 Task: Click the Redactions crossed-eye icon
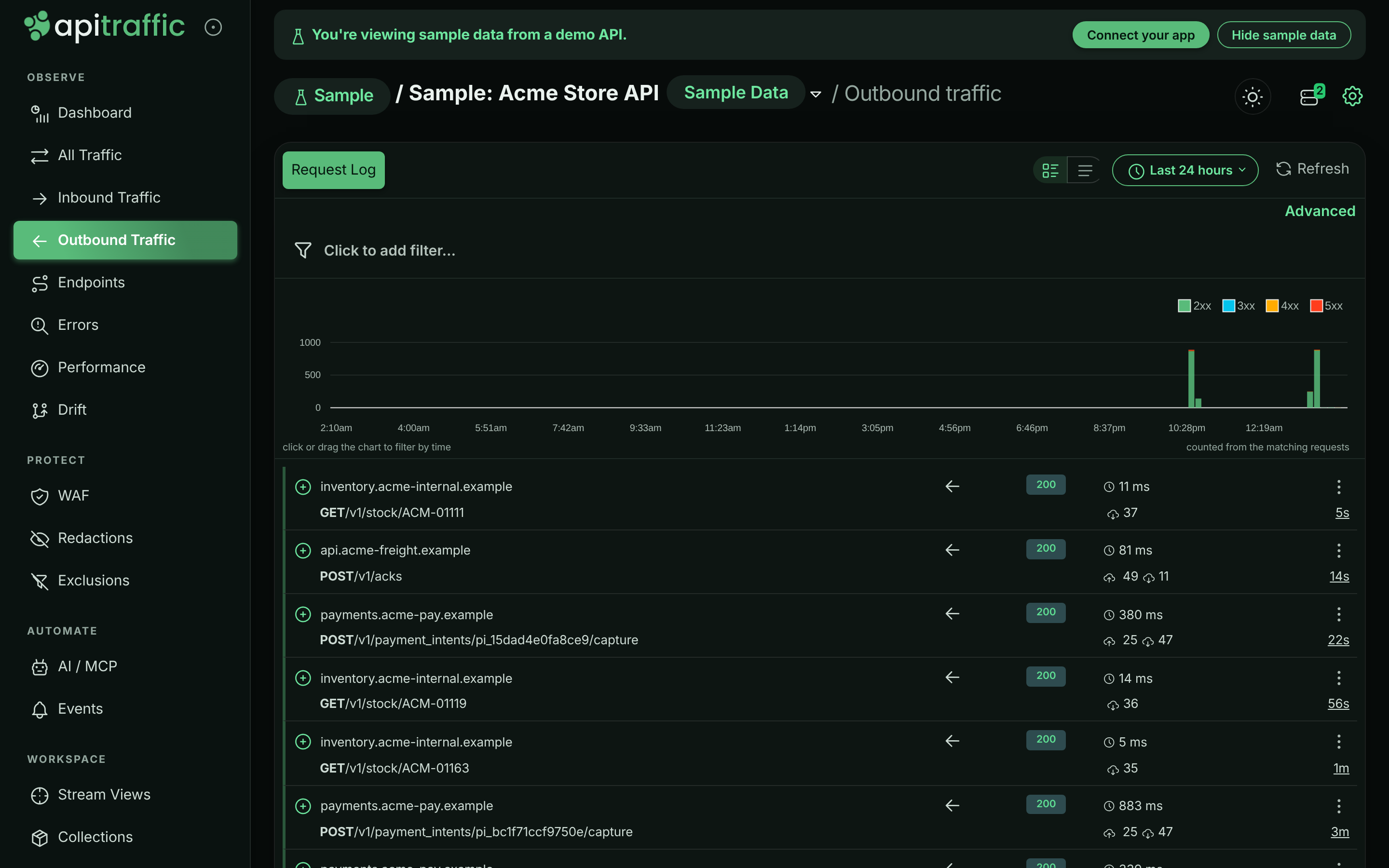40,539
